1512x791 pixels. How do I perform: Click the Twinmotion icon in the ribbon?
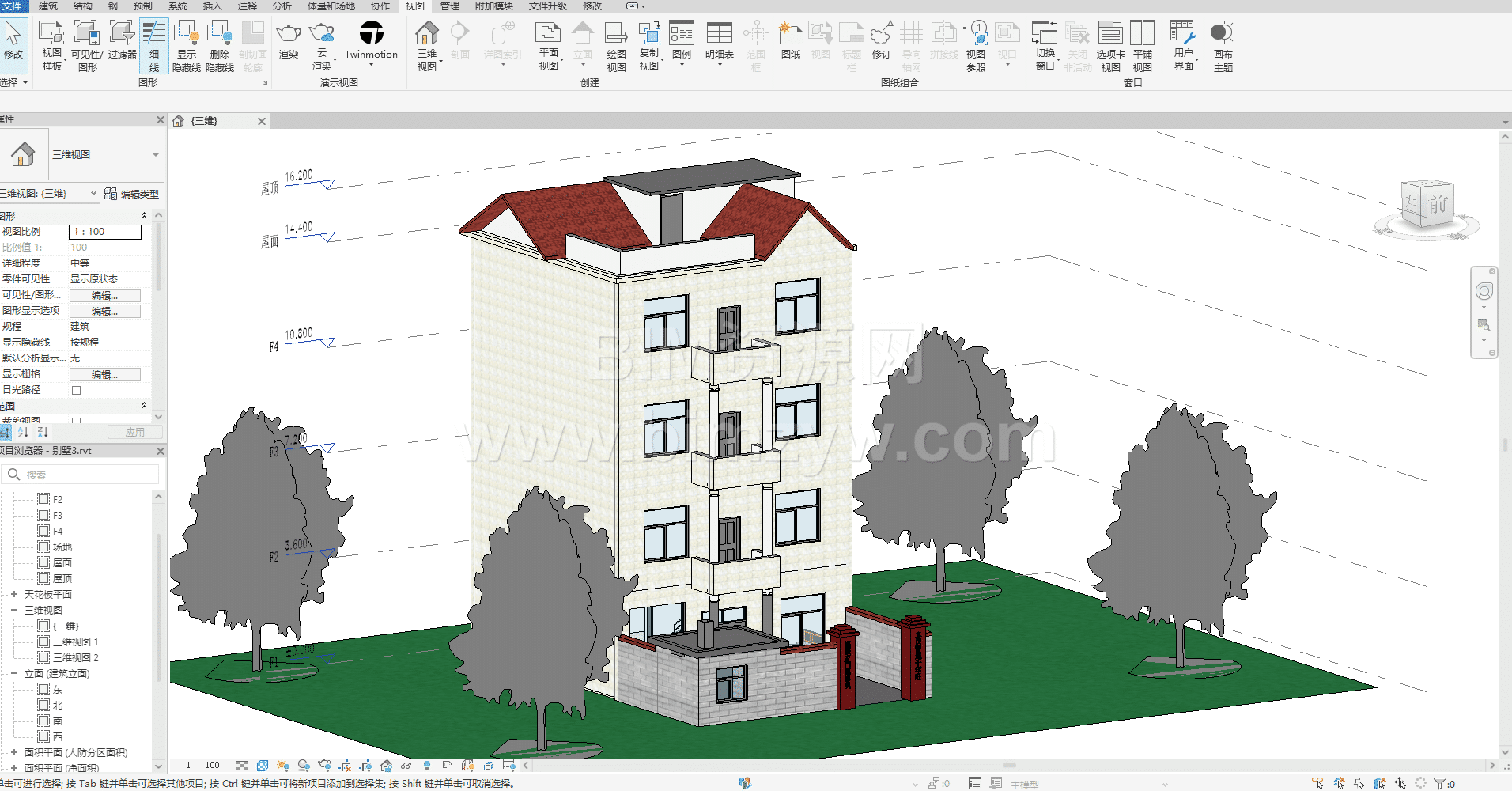(371, 33)
